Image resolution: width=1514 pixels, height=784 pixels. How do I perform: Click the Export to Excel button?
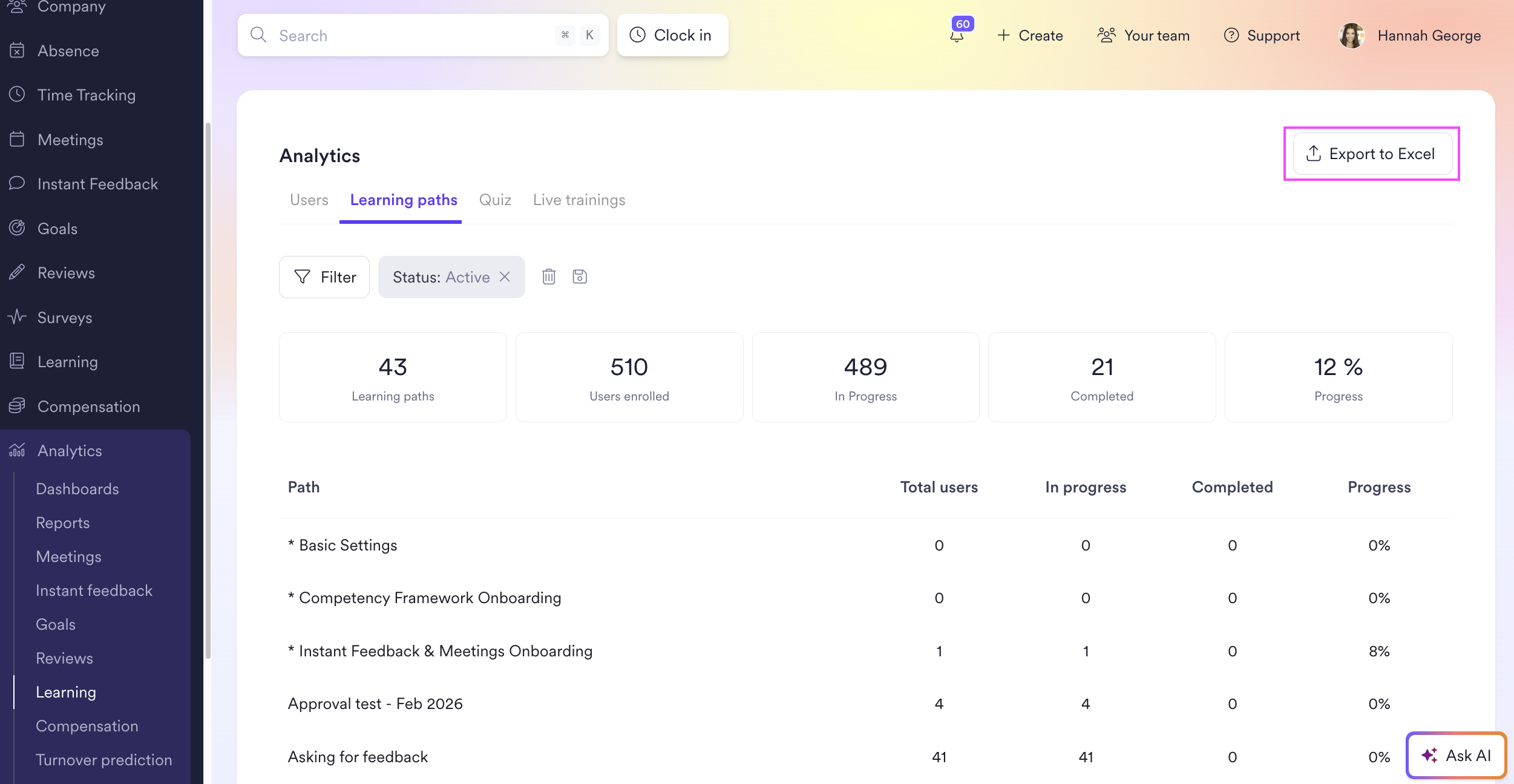[x=1372, y=154]
